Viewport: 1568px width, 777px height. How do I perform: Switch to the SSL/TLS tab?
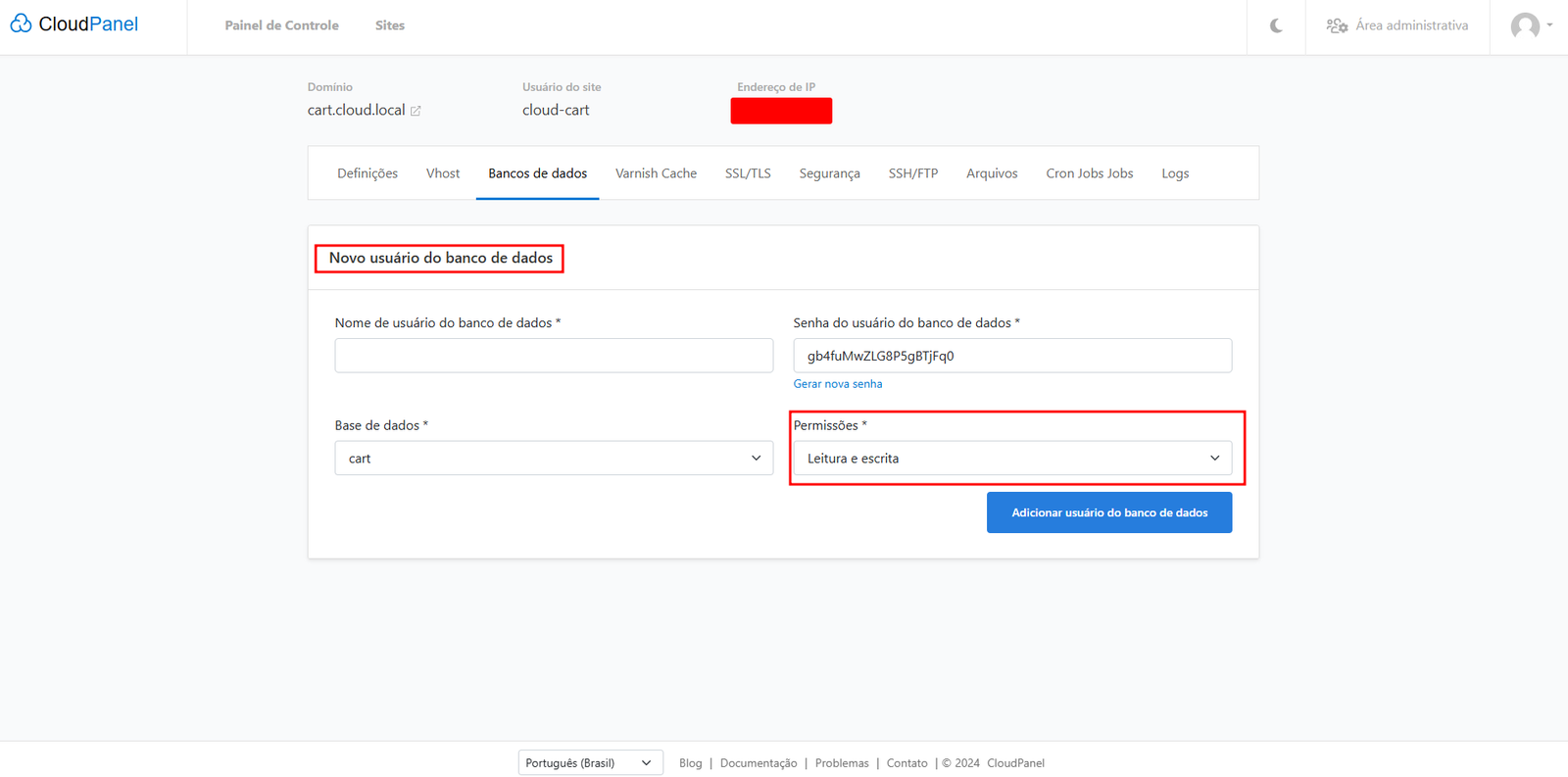748,173
